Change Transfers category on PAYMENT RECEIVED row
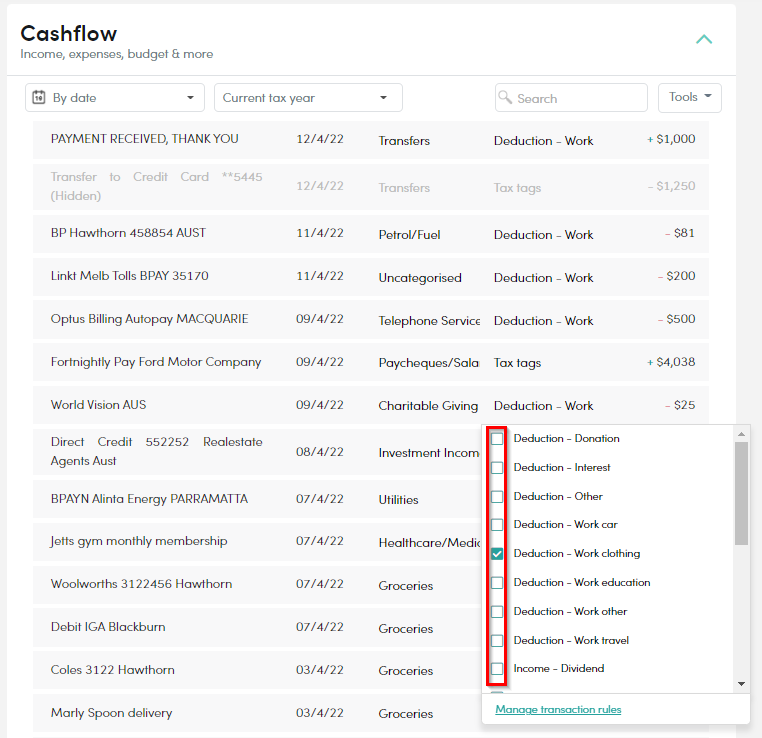Screen dimensions: 762x738 point(404,141)
